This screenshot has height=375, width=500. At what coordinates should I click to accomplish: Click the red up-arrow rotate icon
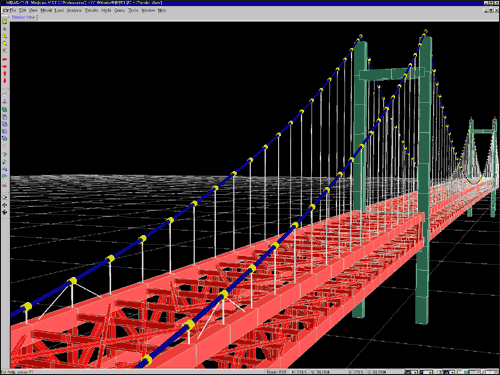point(5,74)
